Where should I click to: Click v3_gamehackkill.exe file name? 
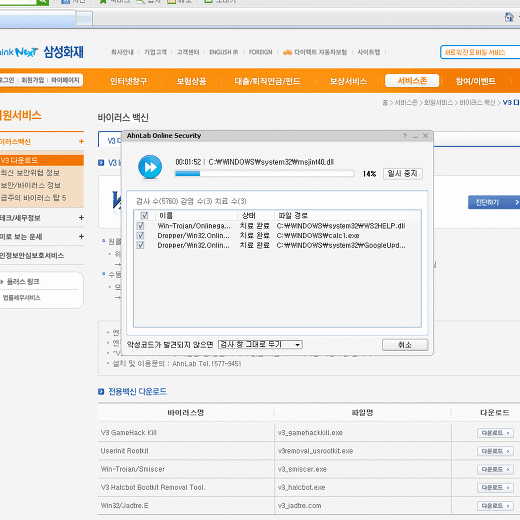(x=310, y=433)
